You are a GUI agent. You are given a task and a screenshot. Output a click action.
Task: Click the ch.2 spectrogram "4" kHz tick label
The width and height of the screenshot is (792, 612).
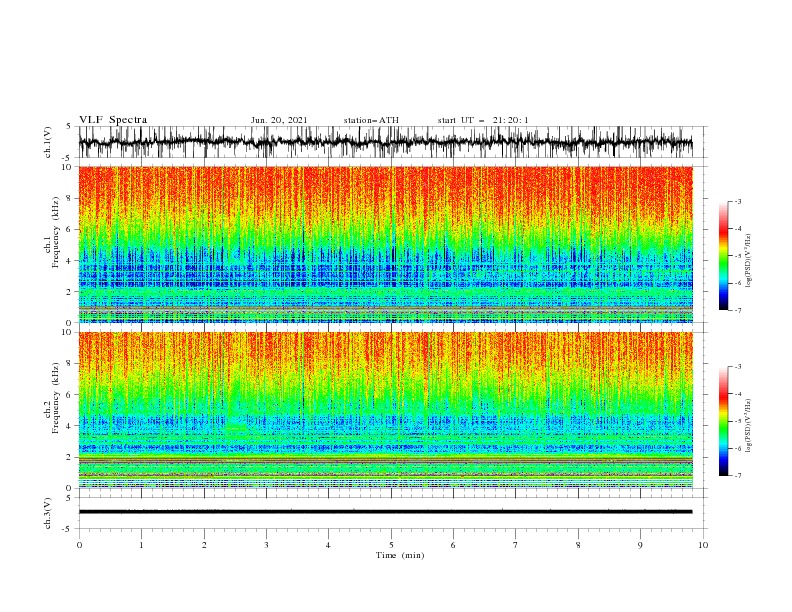pos(69,426)
